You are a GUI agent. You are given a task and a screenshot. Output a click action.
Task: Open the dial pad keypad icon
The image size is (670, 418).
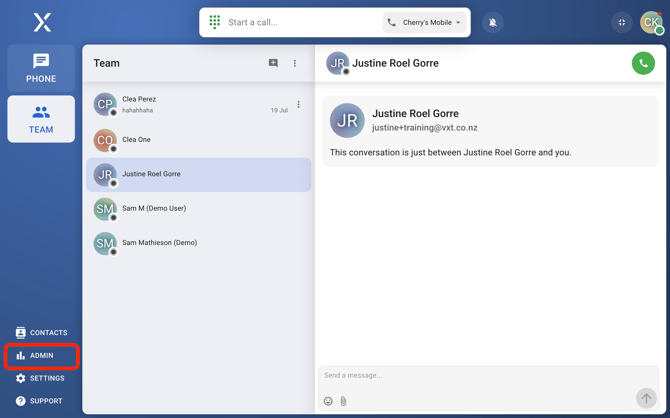click(x=215, y=22)
